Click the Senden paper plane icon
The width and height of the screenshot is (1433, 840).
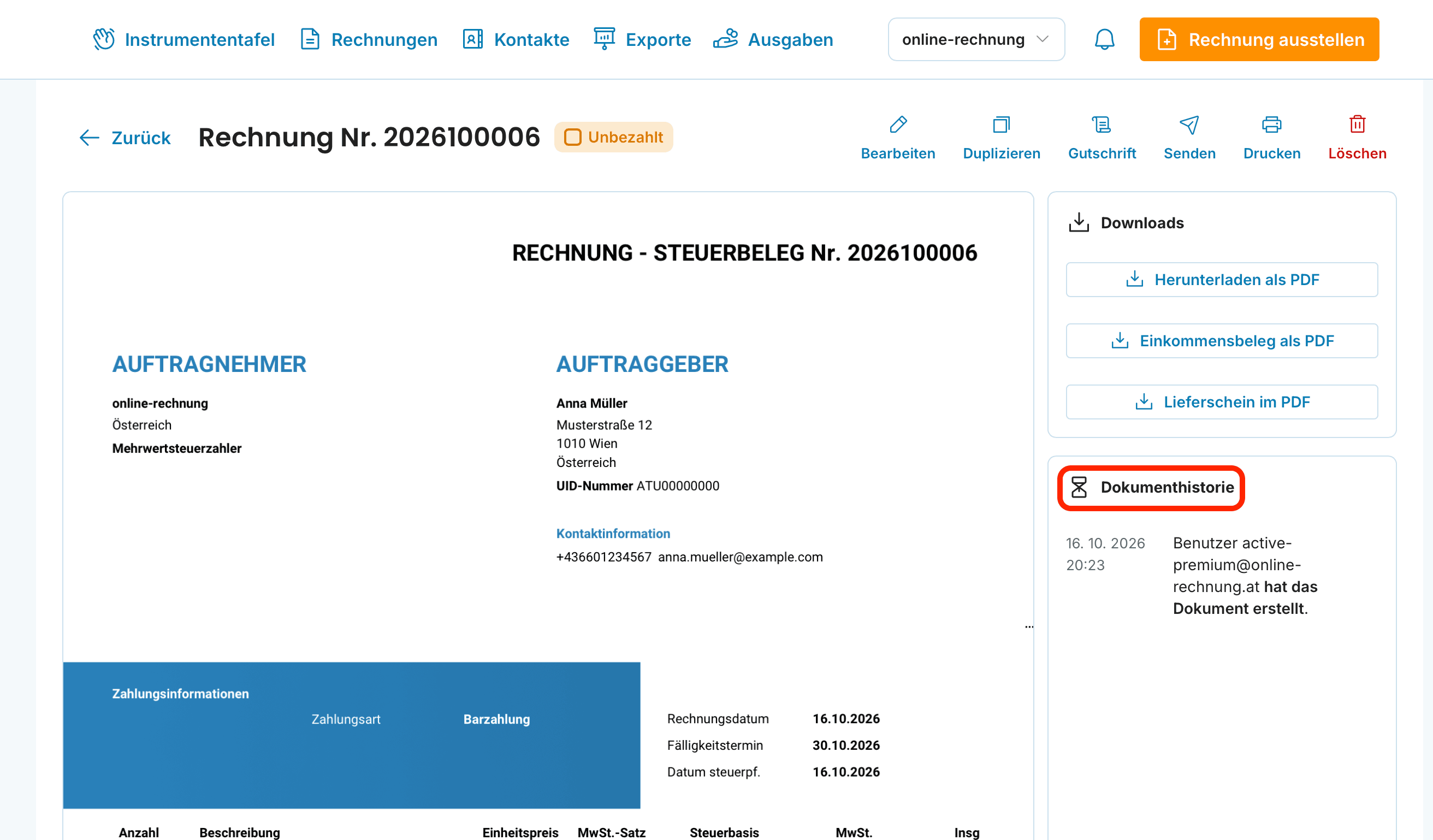(1189, 124)
